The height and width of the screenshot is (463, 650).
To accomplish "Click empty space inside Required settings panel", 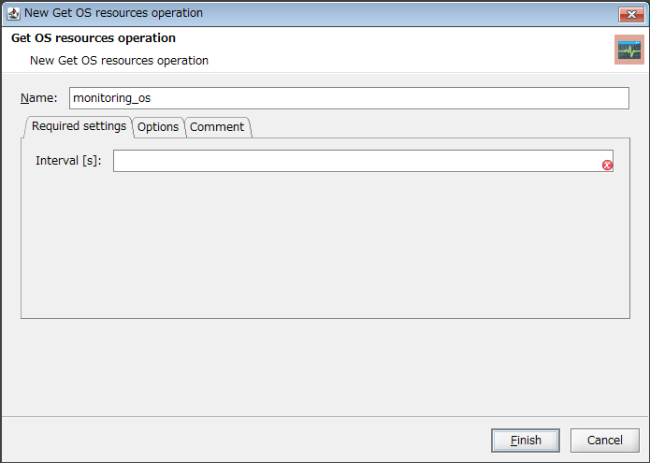I will tap(325, 250).
